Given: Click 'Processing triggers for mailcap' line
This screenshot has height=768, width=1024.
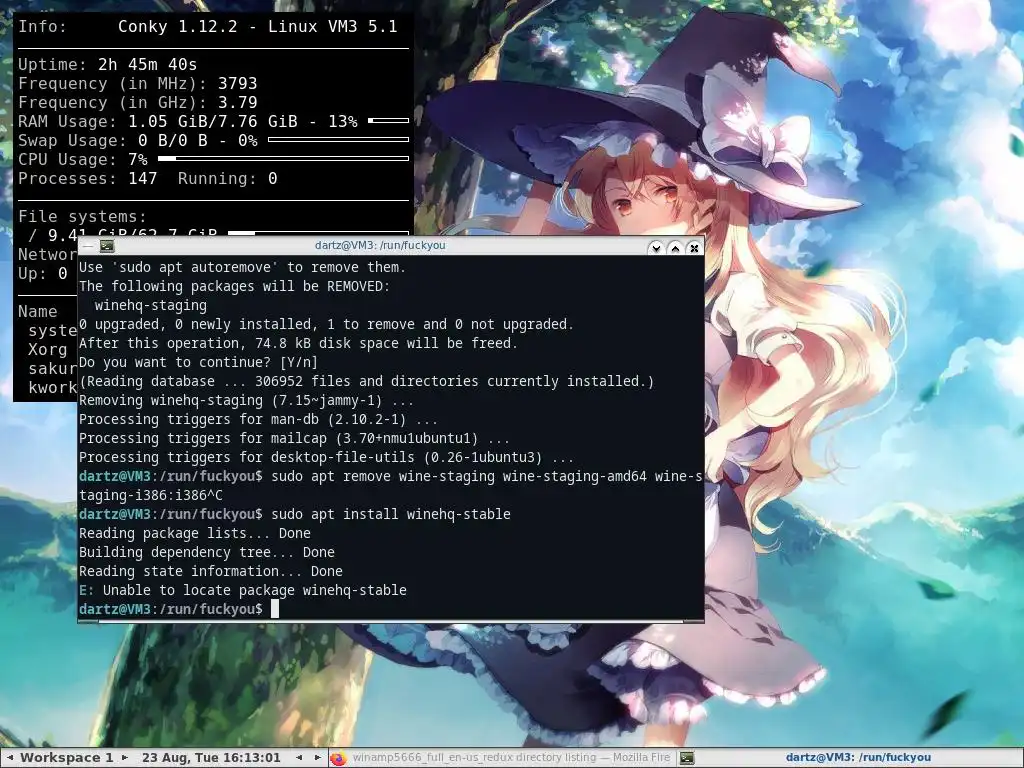Looking at the screenshot, I should pyautogui.click(x=294, y=438).
